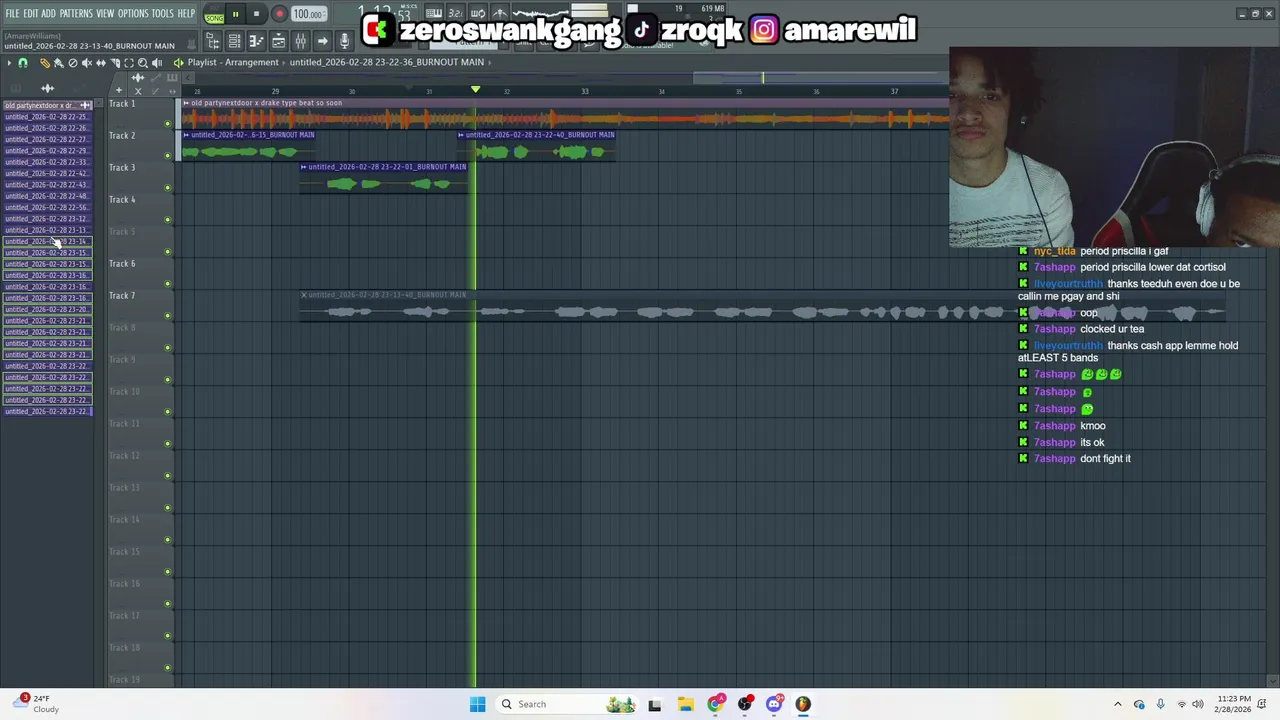Click the untitled 23-22-36_BURNOUT MAIN breadcrumb
The height and width of the screenshot is (720, 1280).
(387, 62)
